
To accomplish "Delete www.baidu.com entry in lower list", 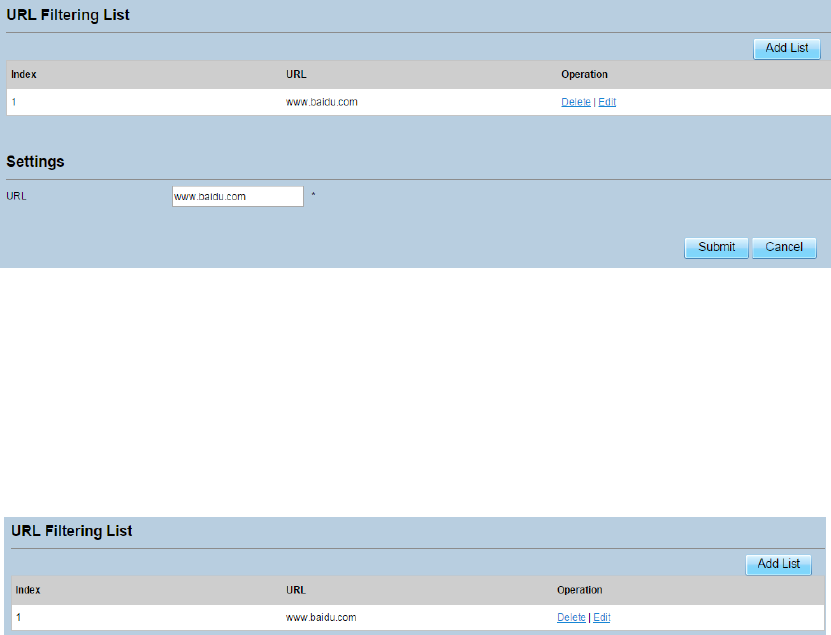I will pos(571,618).
